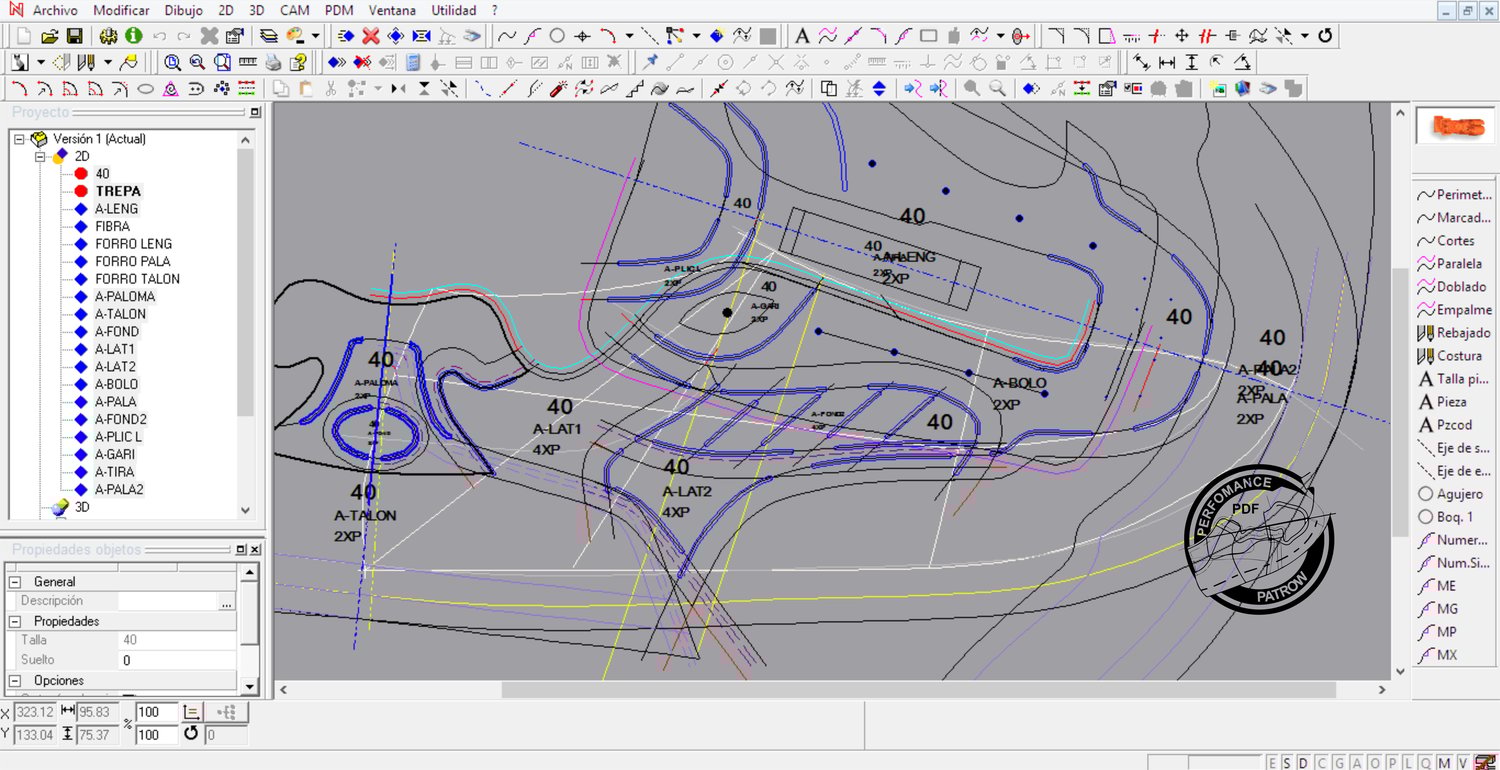
Task: Click the red X delete icon
Action: point(370,36)
